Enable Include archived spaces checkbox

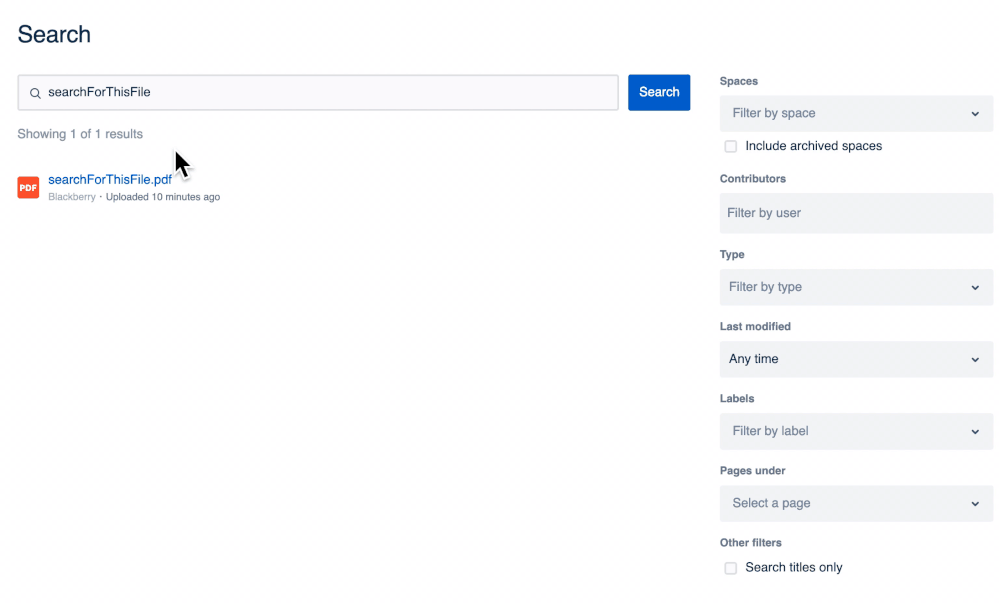click(731, 146)
